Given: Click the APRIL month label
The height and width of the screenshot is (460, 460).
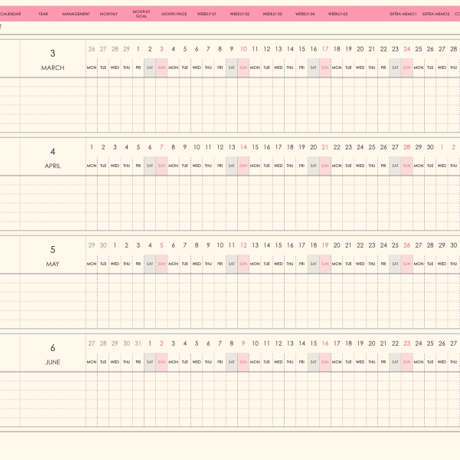Looking at the screenshot, I should 53,166.
